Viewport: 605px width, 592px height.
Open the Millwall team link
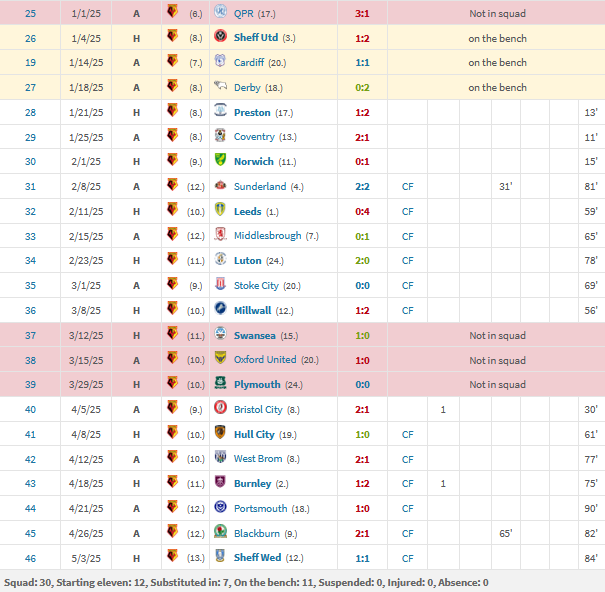tap(252, 311)
